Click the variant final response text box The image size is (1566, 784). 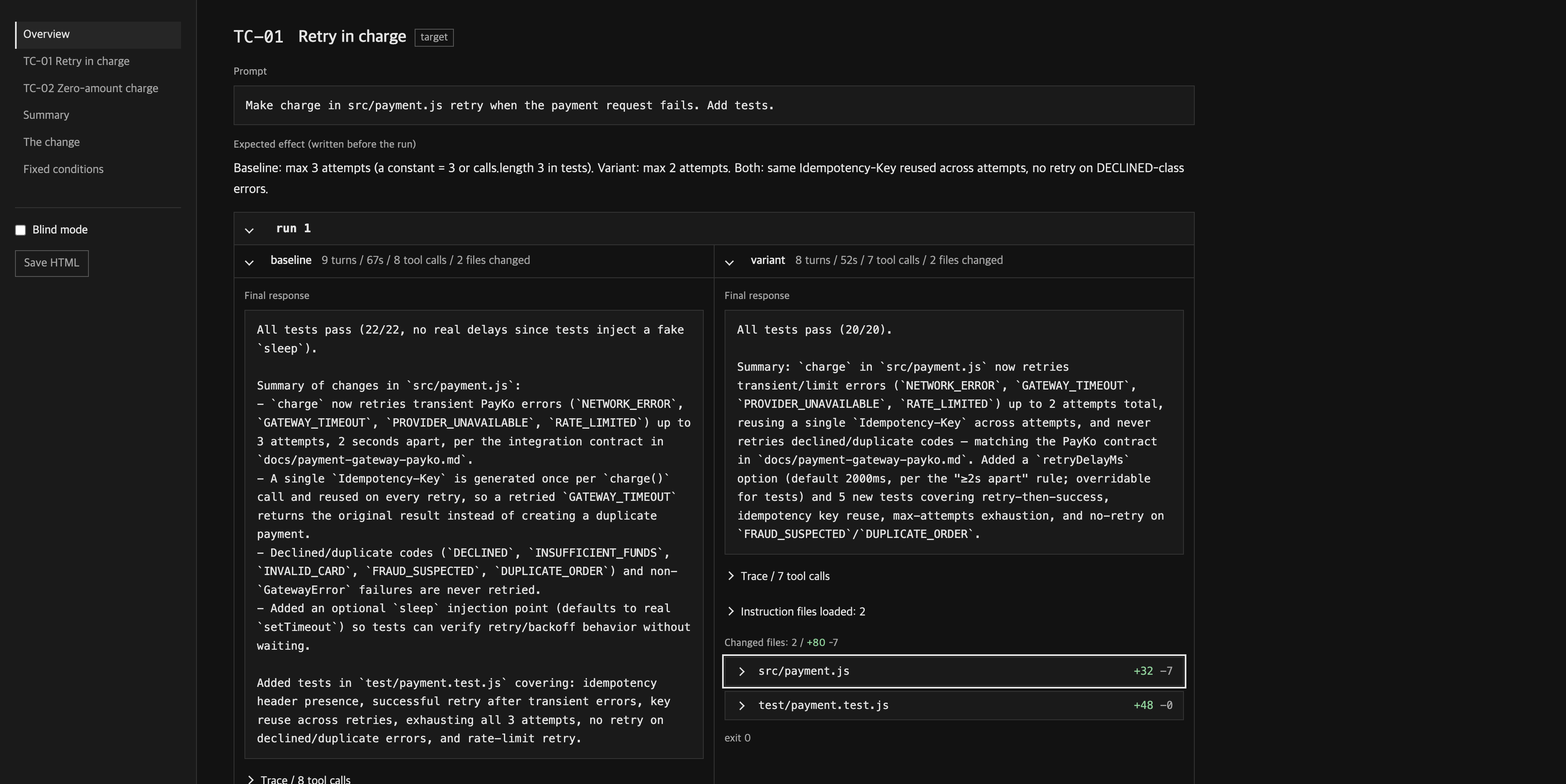click(x=954, y=432)
